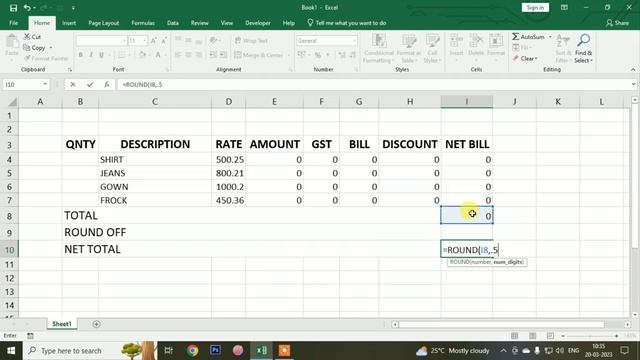Open the File tab
Image resolution: width=640 pixels, height=360 pixels.
[13, 23]
